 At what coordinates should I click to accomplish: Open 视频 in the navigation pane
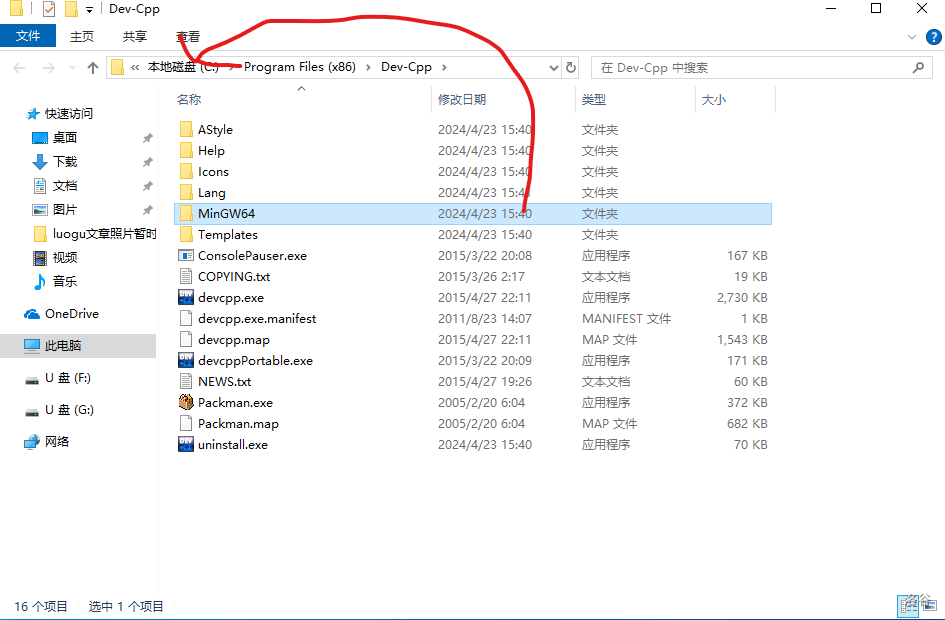click(x=64, y=257)
